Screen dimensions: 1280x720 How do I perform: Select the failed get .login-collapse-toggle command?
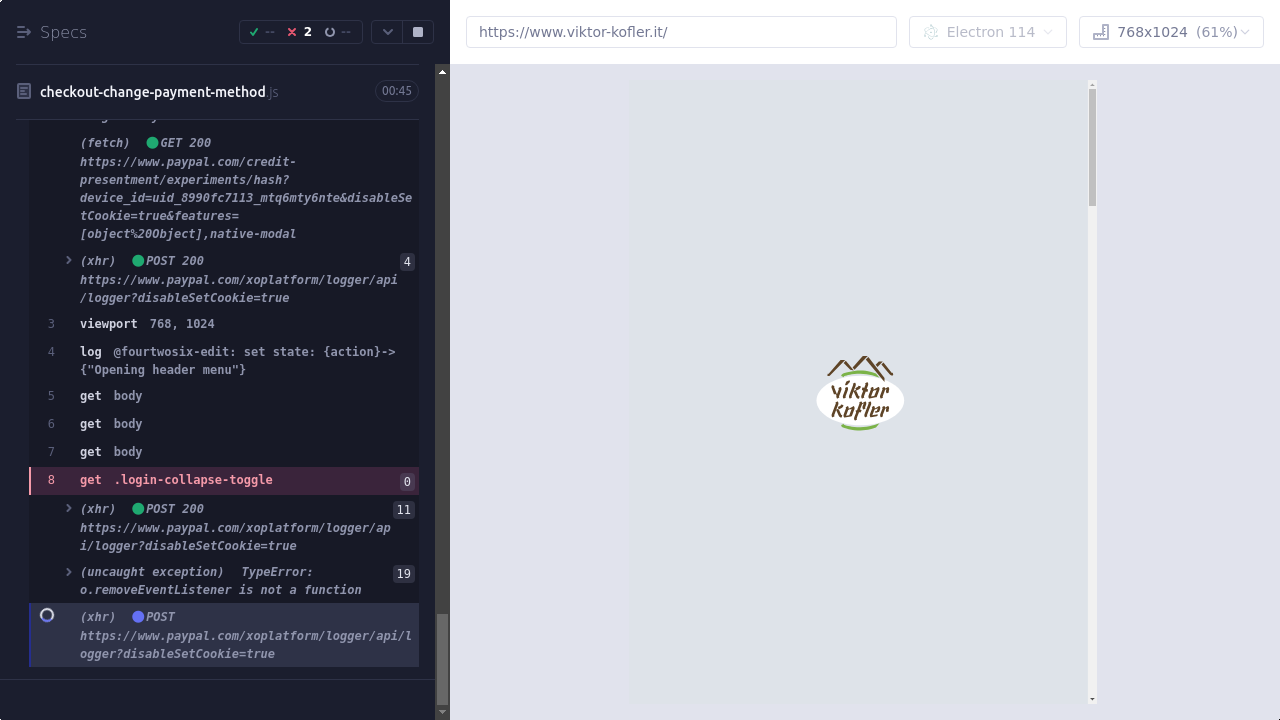[x=176, y=480]
